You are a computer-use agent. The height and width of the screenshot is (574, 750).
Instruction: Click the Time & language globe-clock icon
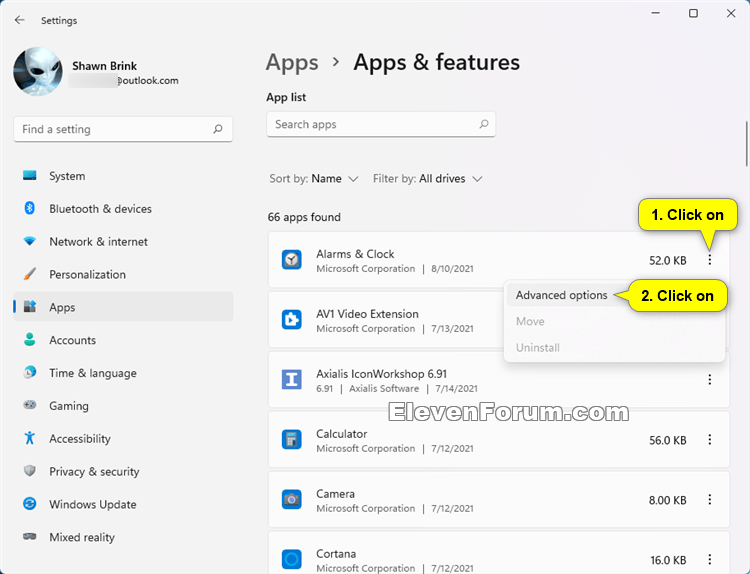tap(30, 372)
